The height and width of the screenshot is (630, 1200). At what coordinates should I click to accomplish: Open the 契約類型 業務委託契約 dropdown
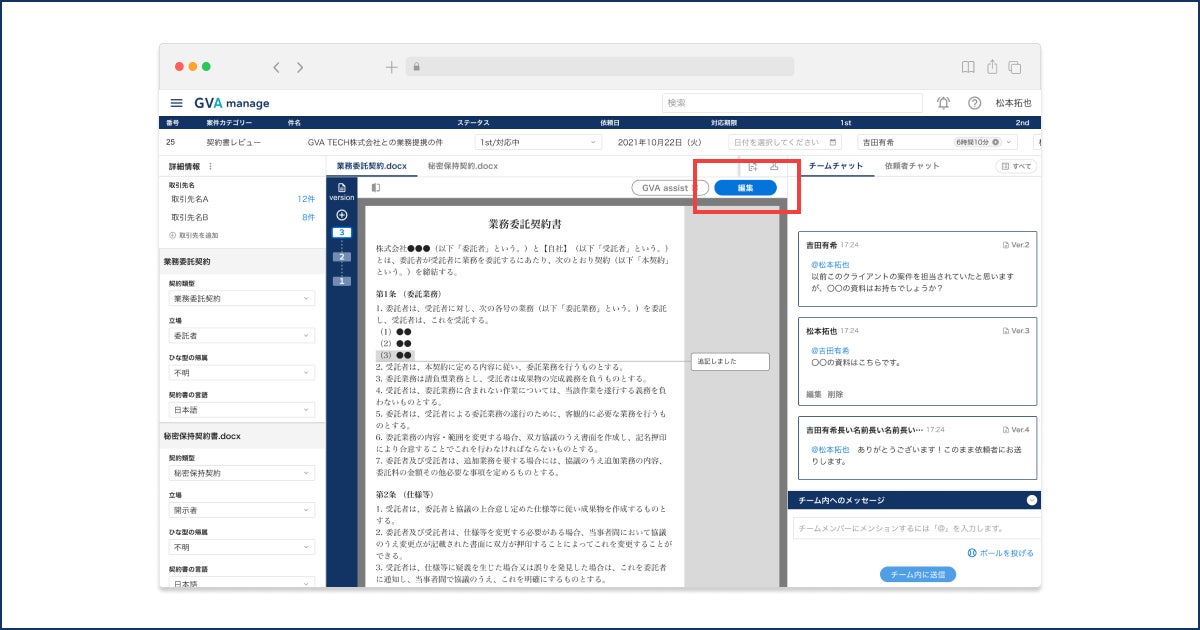pos(242,298)
